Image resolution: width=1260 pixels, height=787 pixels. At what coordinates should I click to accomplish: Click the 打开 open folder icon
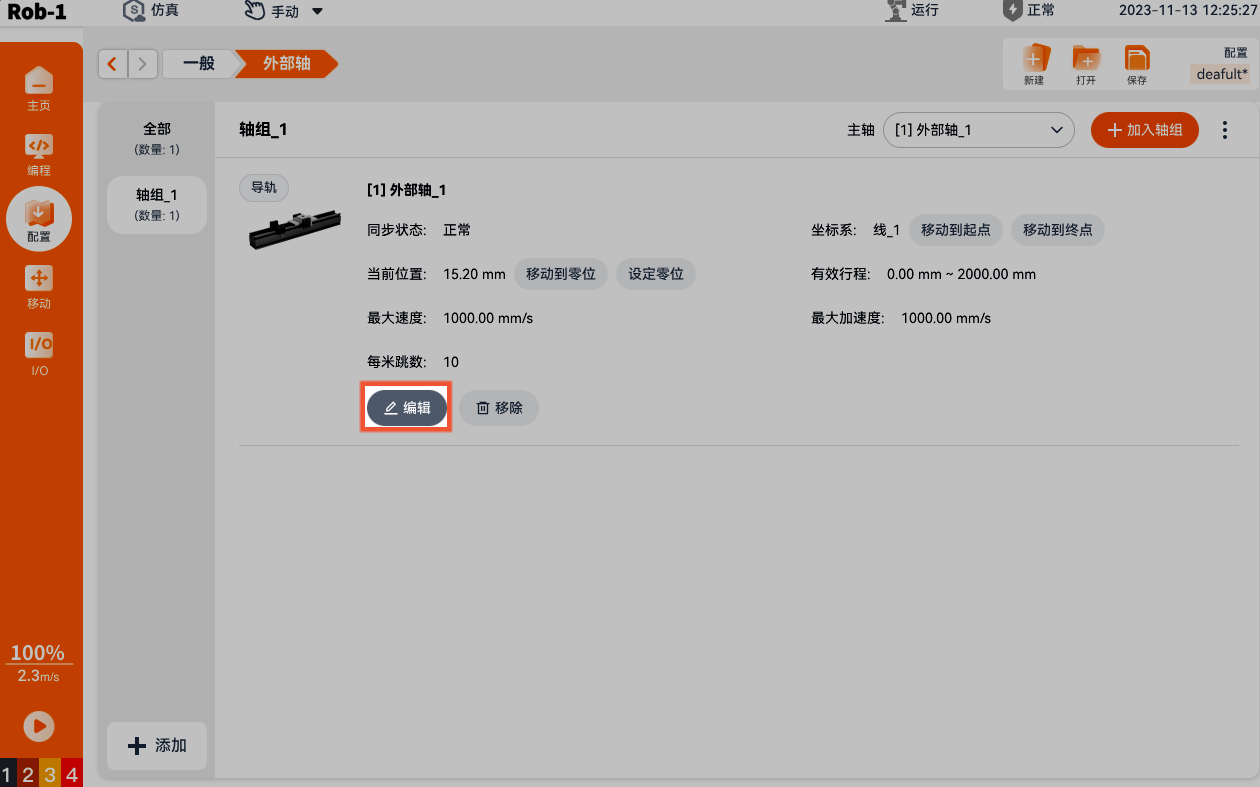click(1086, 65)
